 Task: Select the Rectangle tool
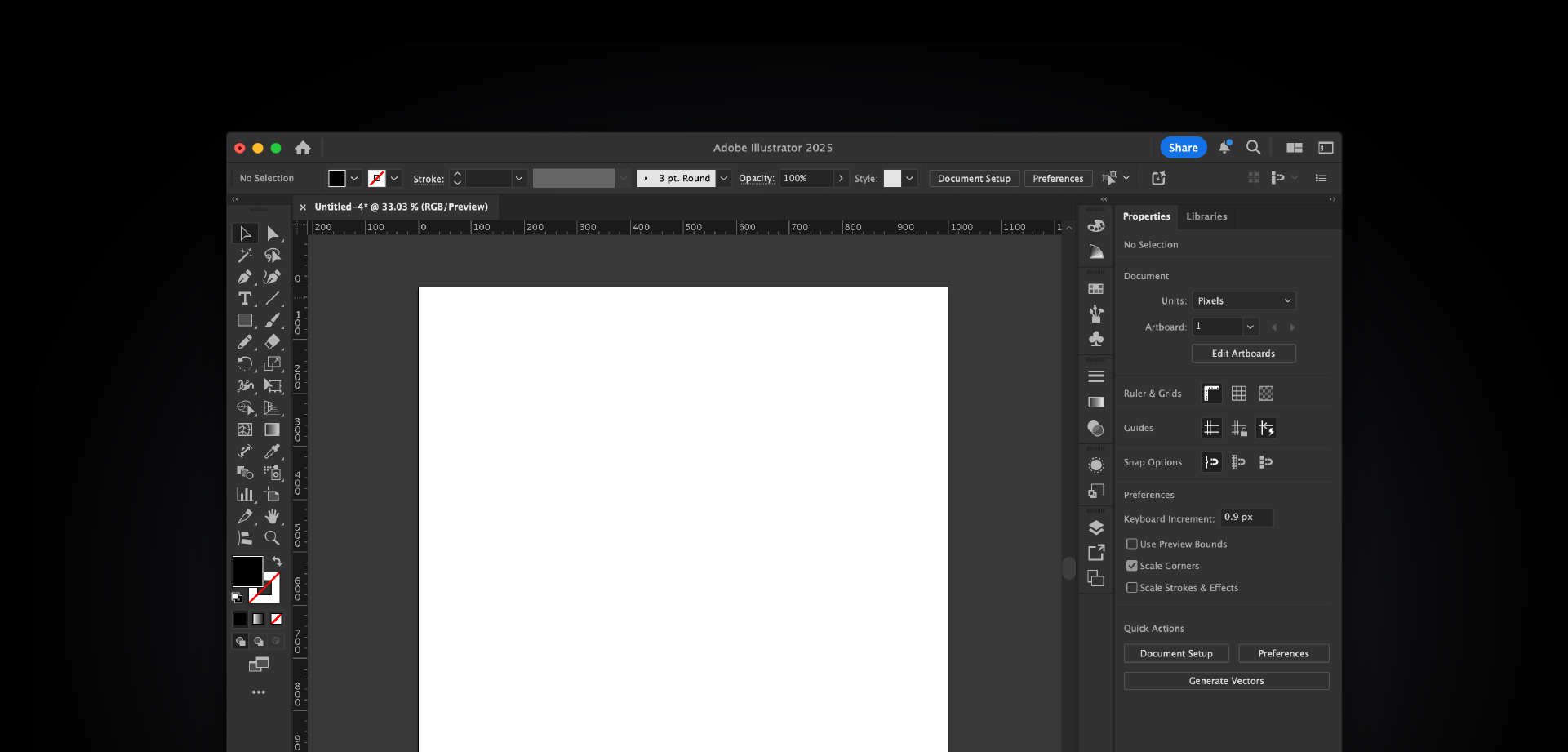tap(245, 321)
